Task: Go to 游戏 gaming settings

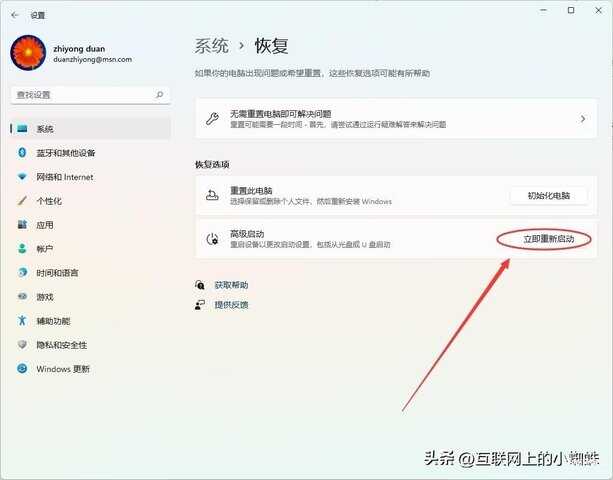Action: pyautogui.click(x=45, y=297)
